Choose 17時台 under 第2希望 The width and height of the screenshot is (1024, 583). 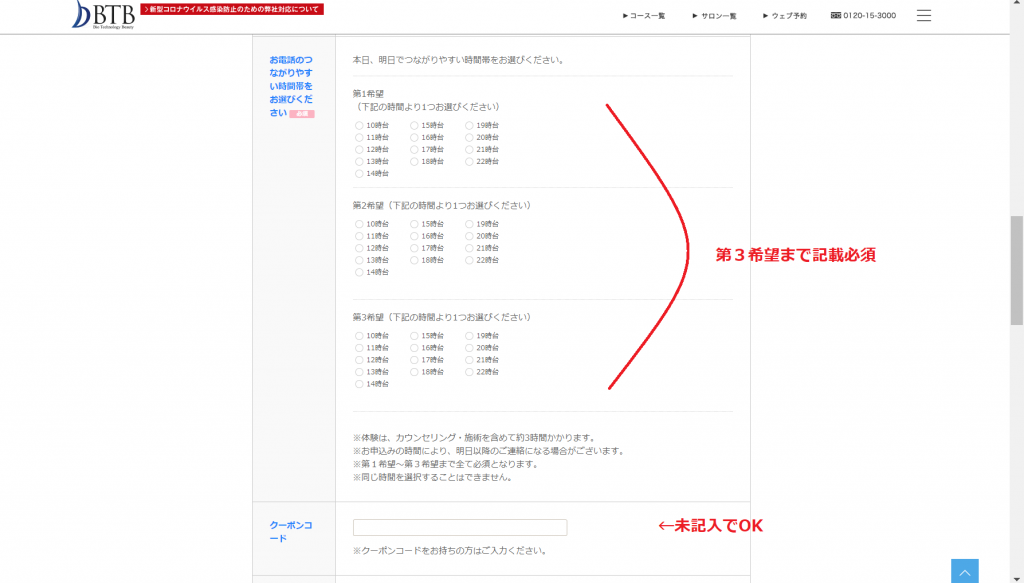(415, 248)
